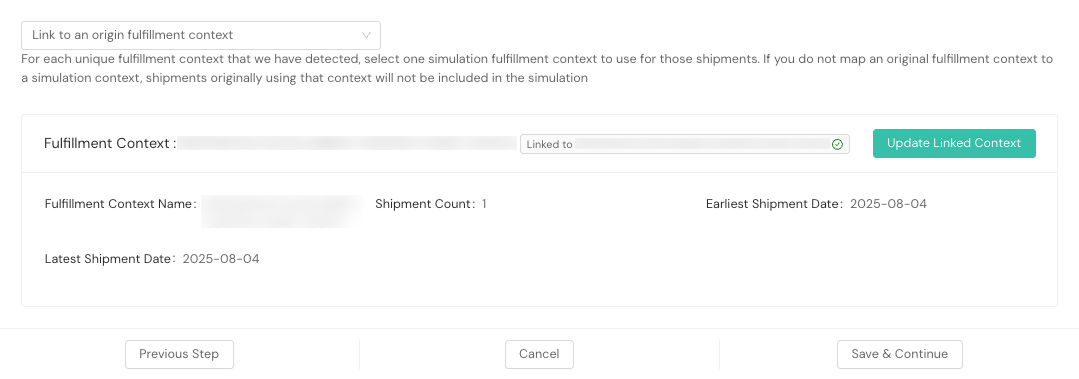Click the Earliest Shipment Date label

[775, 204]
